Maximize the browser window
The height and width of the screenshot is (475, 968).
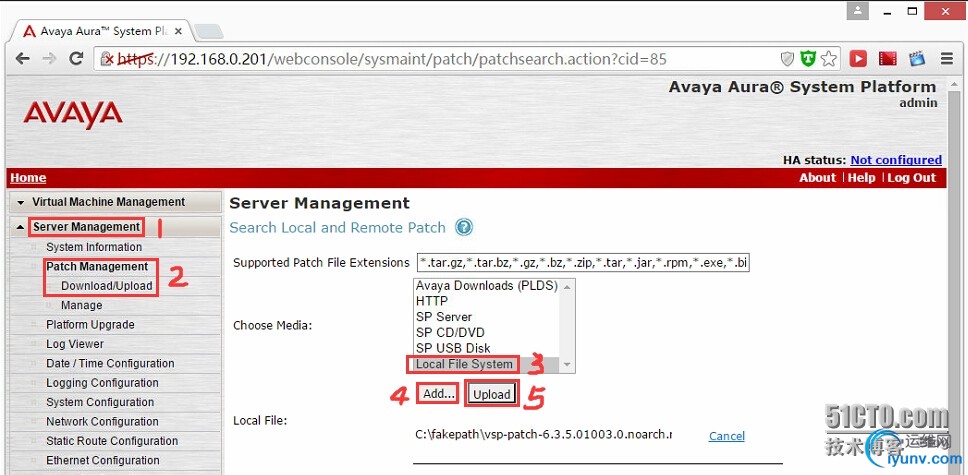coord(912,11)
